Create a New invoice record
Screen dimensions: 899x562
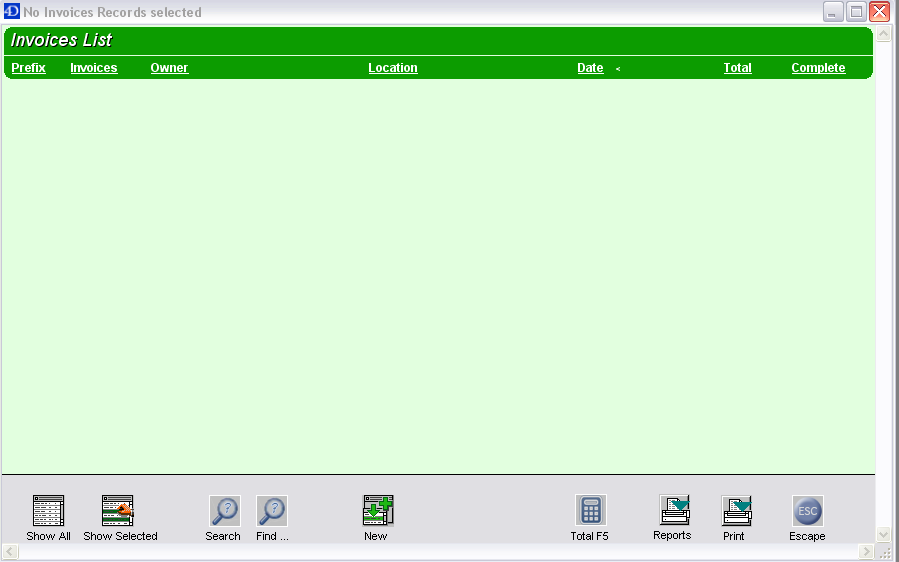(377, 511)
